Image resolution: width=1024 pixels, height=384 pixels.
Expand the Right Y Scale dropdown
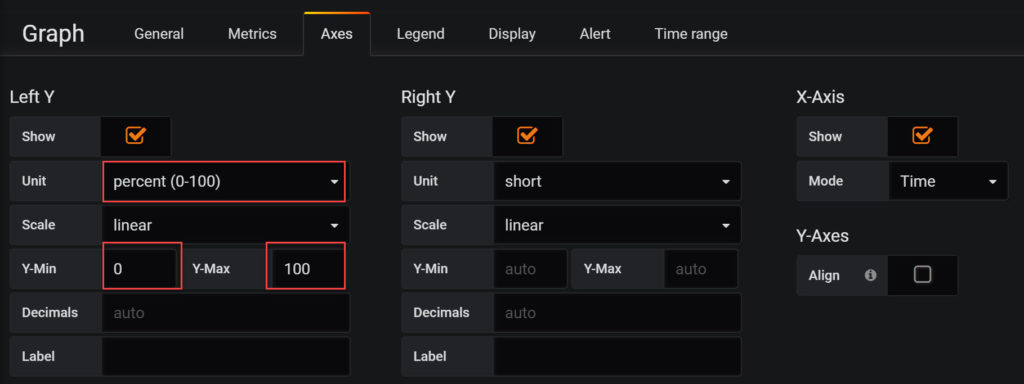point(617,225)
